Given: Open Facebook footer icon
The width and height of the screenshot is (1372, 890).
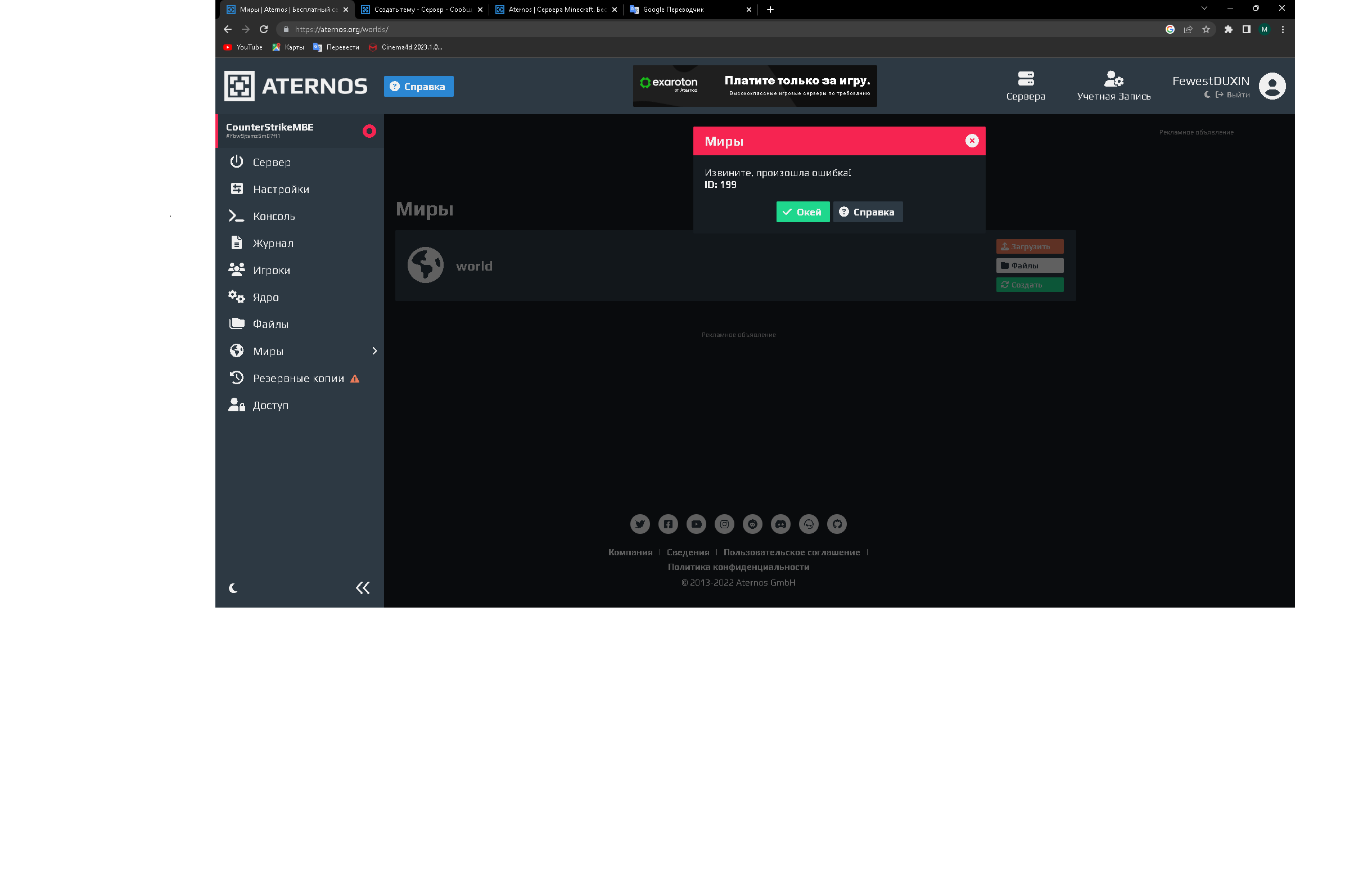Looking at the screenshot, I should pyautogui.click(x=667, y=524).
